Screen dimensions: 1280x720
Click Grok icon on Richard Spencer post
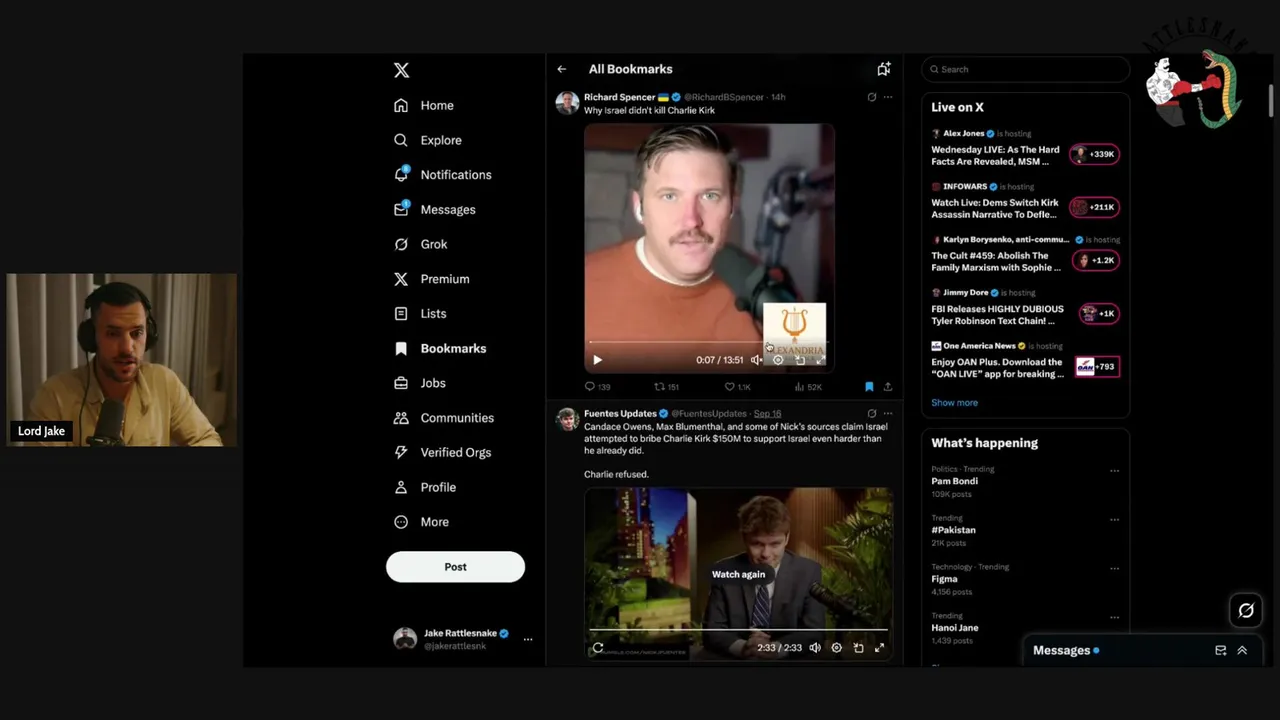click(872, 97)
